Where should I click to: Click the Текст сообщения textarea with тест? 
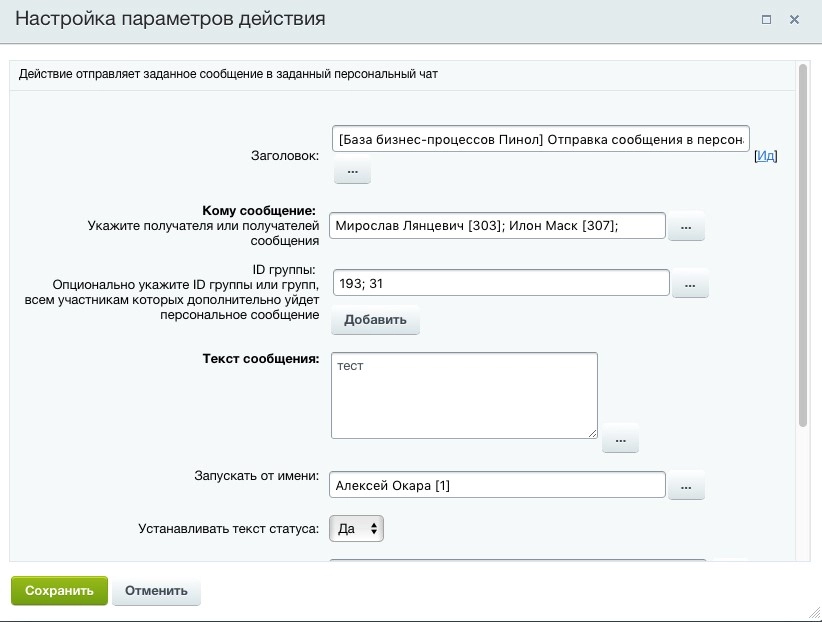[x=463, y=394]
